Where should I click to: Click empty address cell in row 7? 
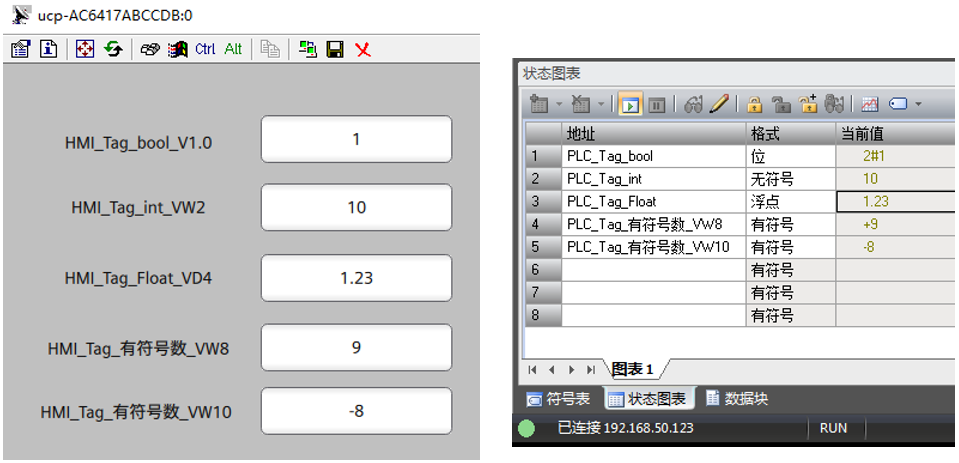(654, 292)
